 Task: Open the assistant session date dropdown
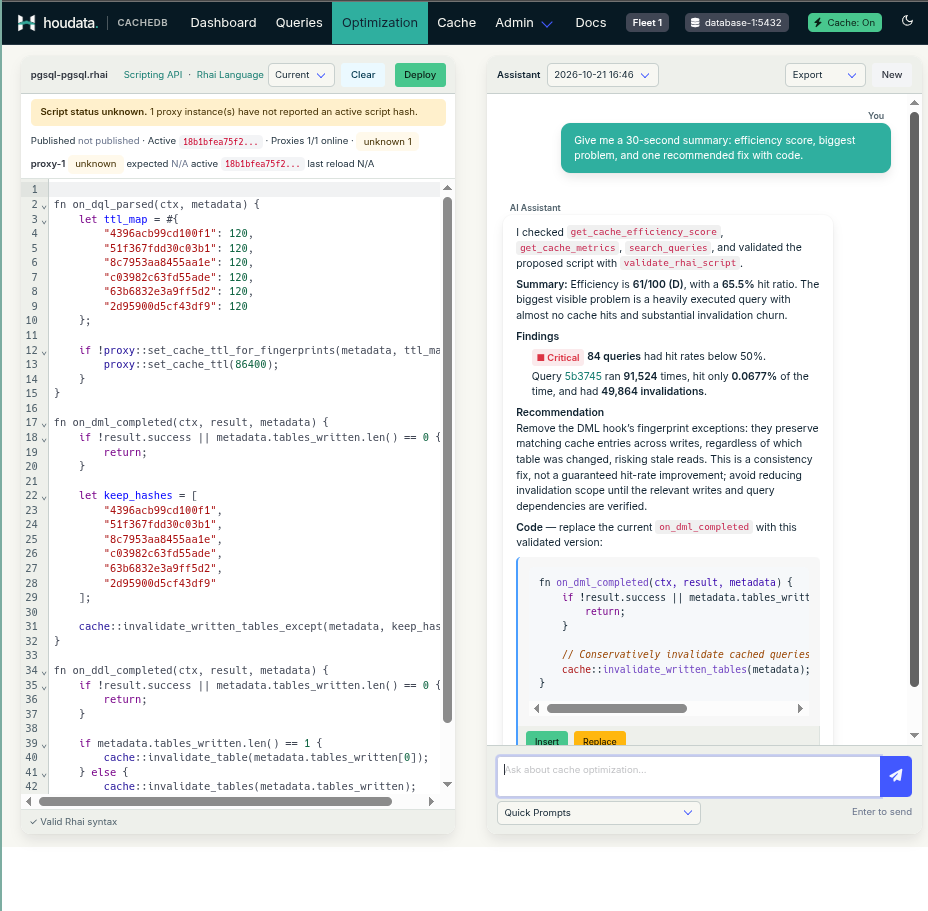[x=602, y=75]
